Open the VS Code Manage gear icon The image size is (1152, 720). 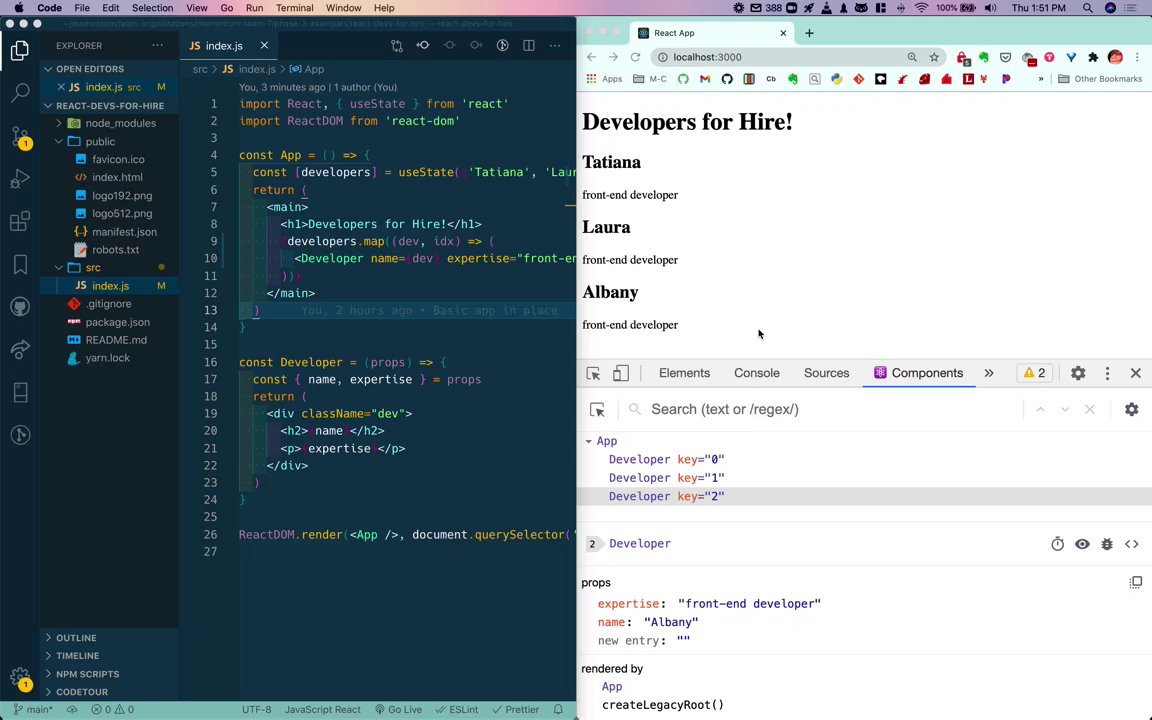pos(20,677)
